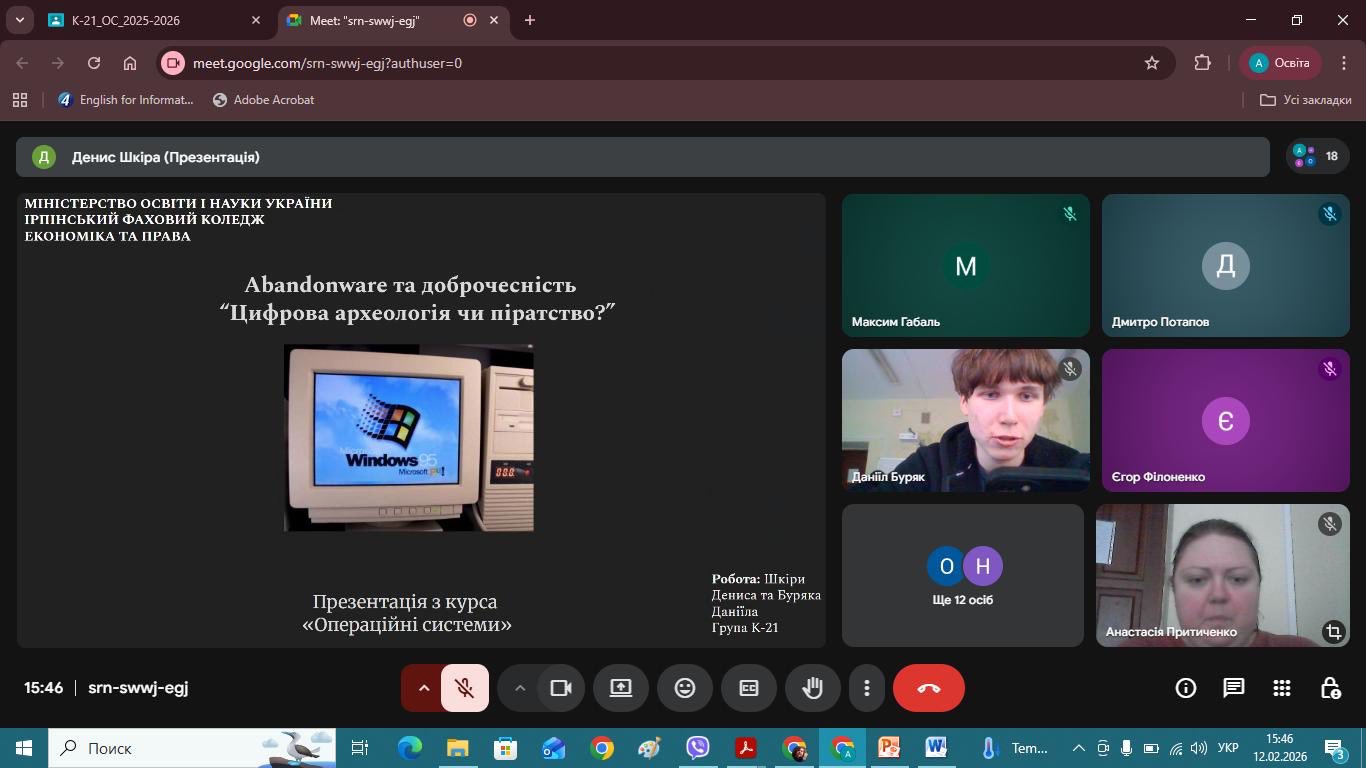Click muted mic icon on Дмитро Потапов tile
This screenshot has height=768, width=1366.
click(1330, 214)
